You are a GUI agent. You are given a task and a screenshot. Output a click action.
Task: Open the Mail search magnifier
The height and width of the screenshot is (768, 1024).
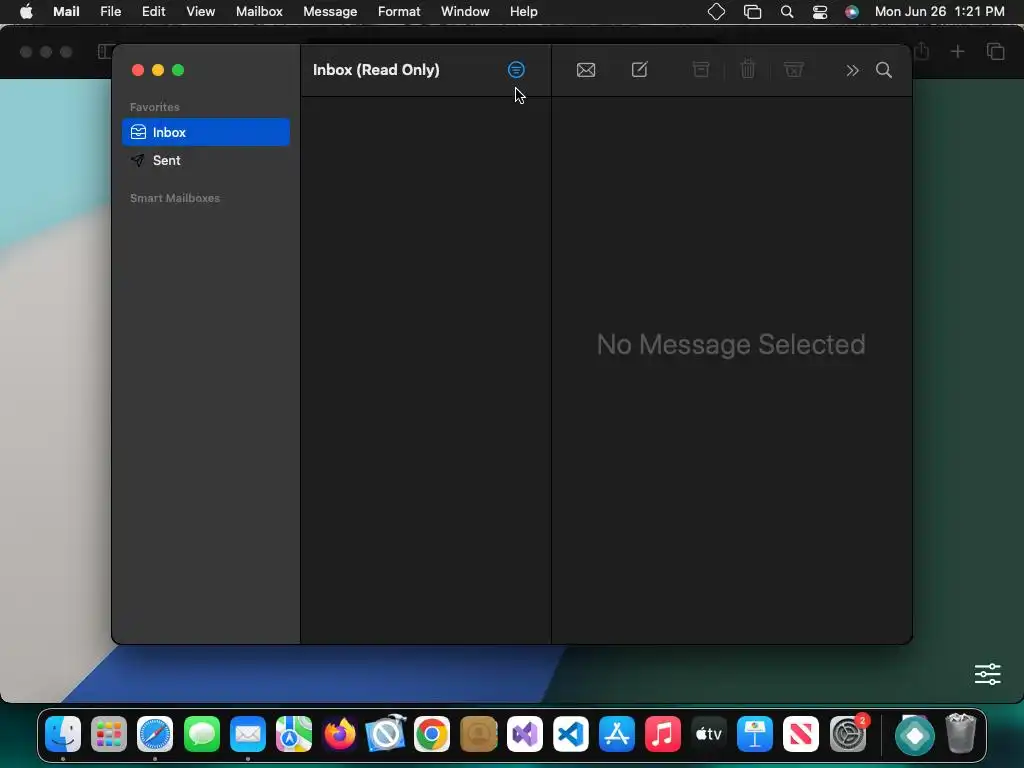pyautogui.click(x=884, y=70)
